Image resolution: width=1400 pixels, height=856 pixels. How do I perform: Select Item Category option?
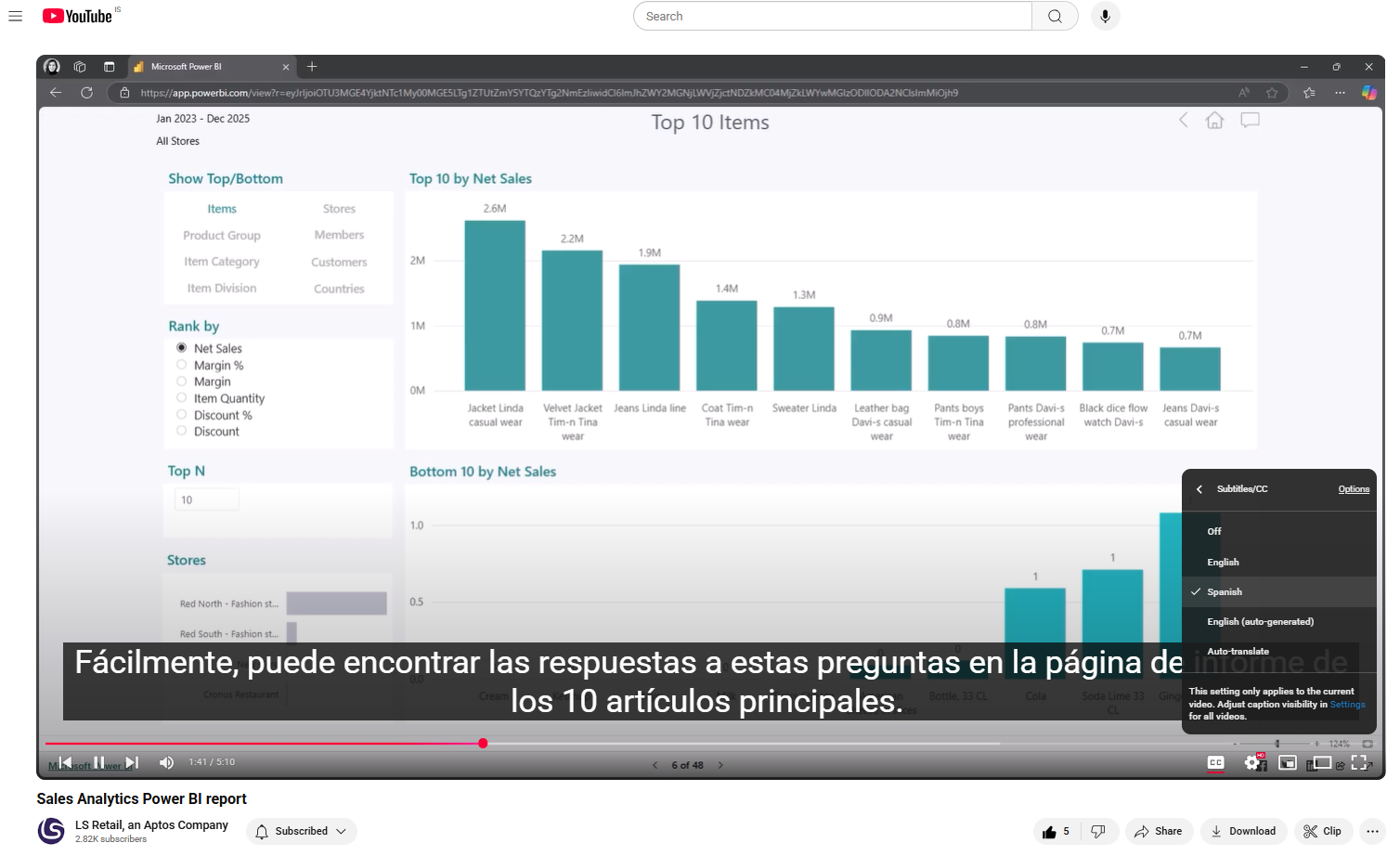pos(222,262)
